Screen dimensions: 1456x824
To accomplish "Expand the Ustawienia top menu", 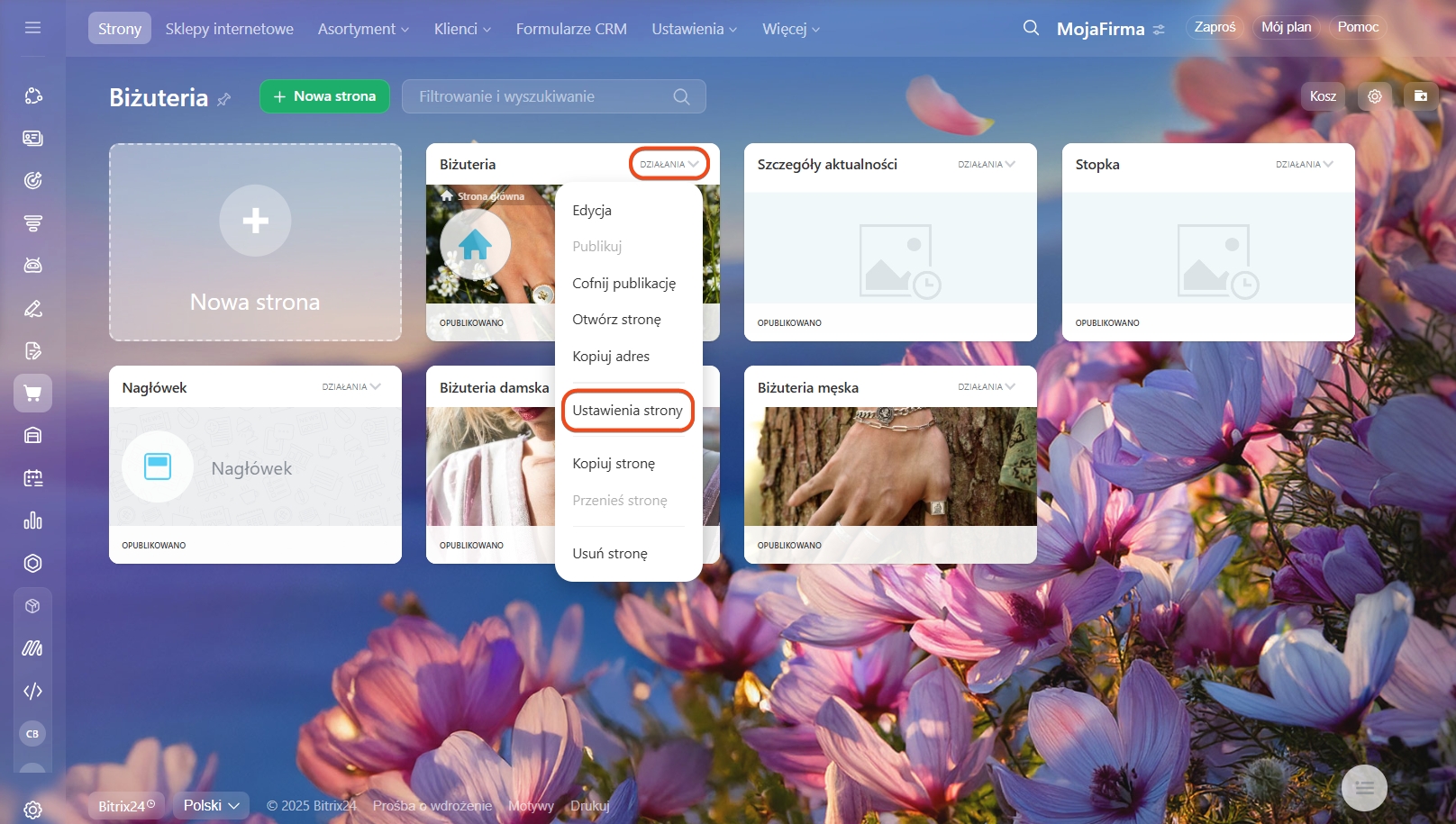I will coord(694,29).
